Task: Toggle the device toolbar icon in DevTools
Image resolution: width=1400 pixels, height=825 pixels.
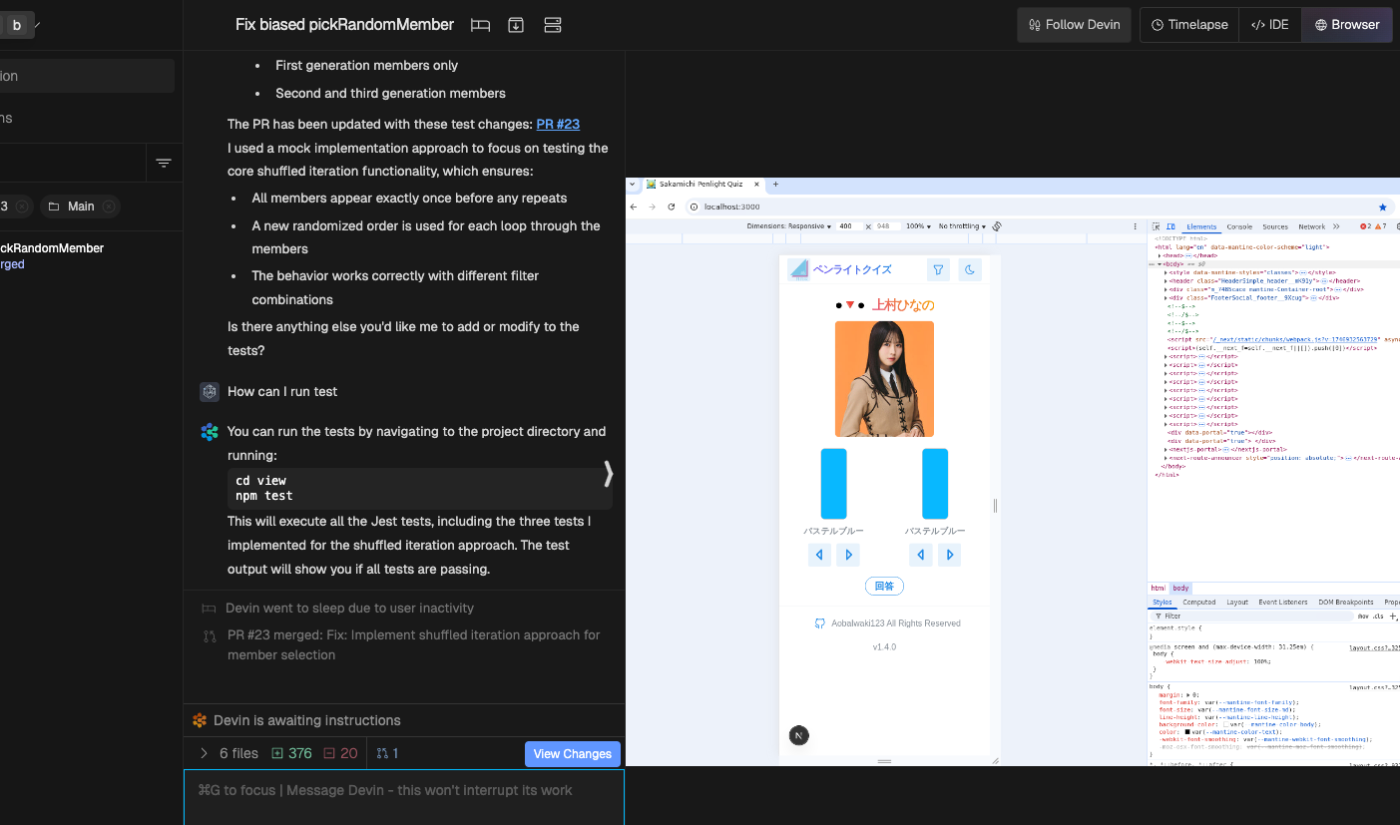Action: tap(1171, 227)
